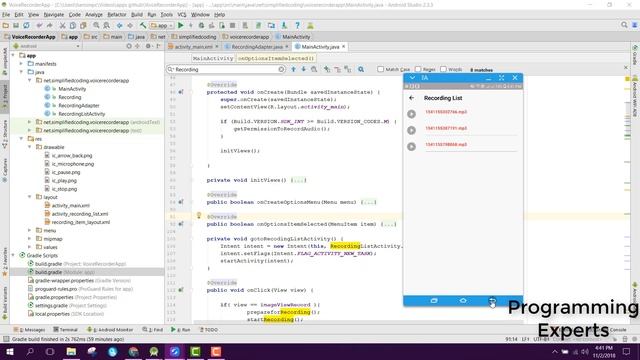
Task: Click the Sync refresh icon in the main toolbar
Action: [x=26, y=25]
